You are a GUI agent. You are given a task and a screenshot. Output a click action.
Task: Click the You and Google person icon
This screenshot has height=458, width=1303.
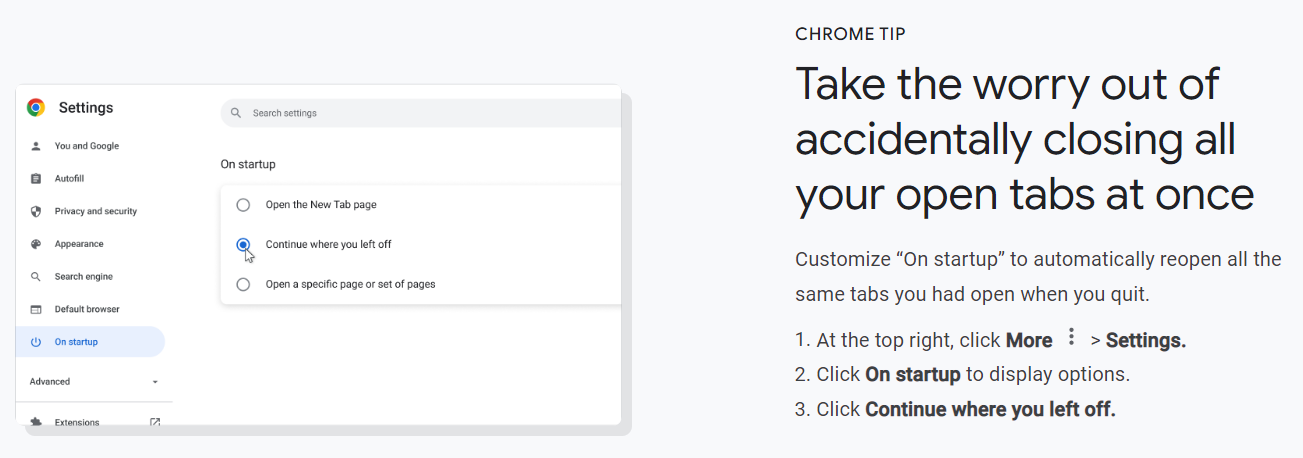click(36, 146)
